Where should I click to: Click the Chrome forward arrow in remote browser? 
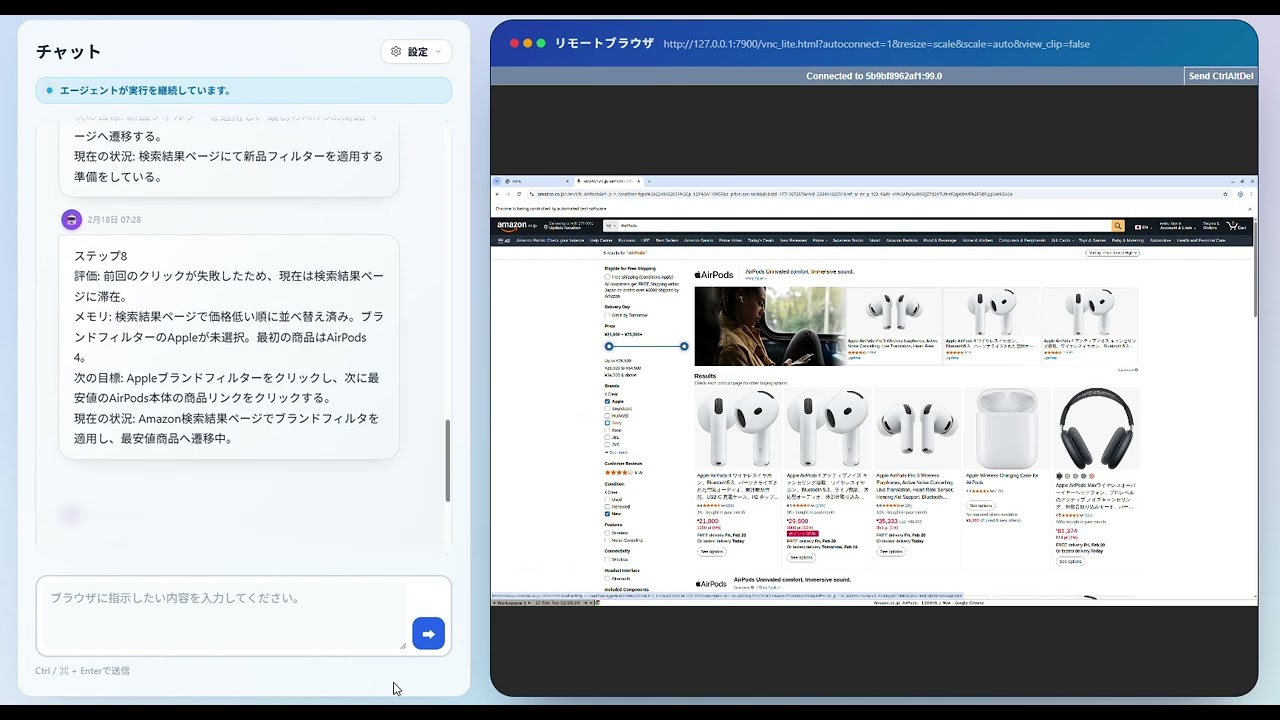pos(507,194)
